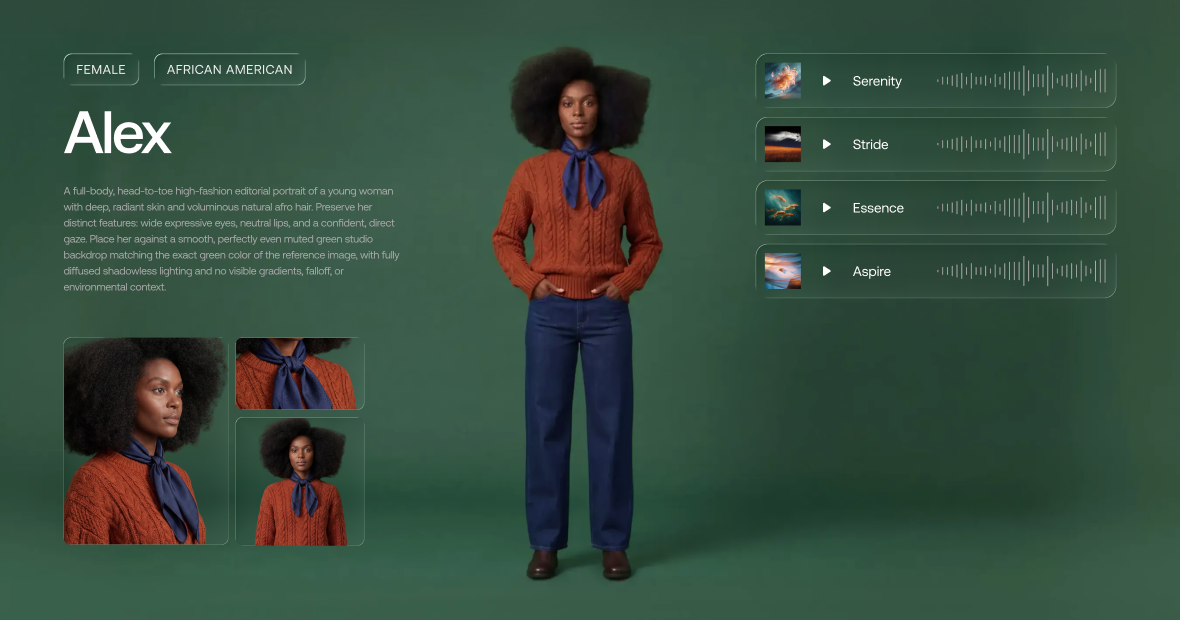
Task: Play the Serenity audio track
Action: coord(827,81)
